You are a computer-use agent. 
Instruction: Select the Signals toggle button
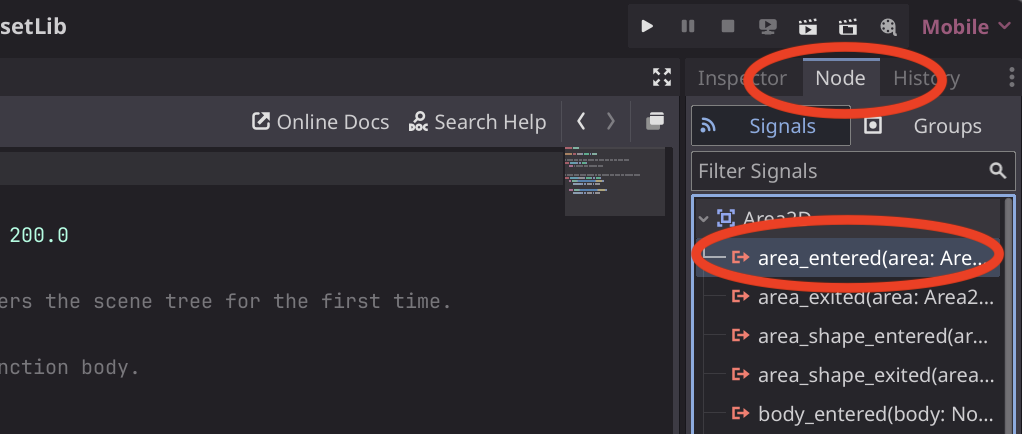pyautogui.click(x=770, y=126)
